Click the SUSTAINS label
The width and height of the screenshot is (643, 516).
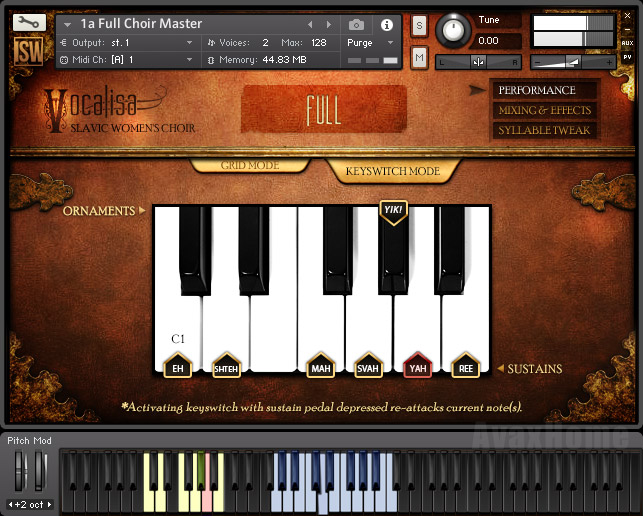535,369
